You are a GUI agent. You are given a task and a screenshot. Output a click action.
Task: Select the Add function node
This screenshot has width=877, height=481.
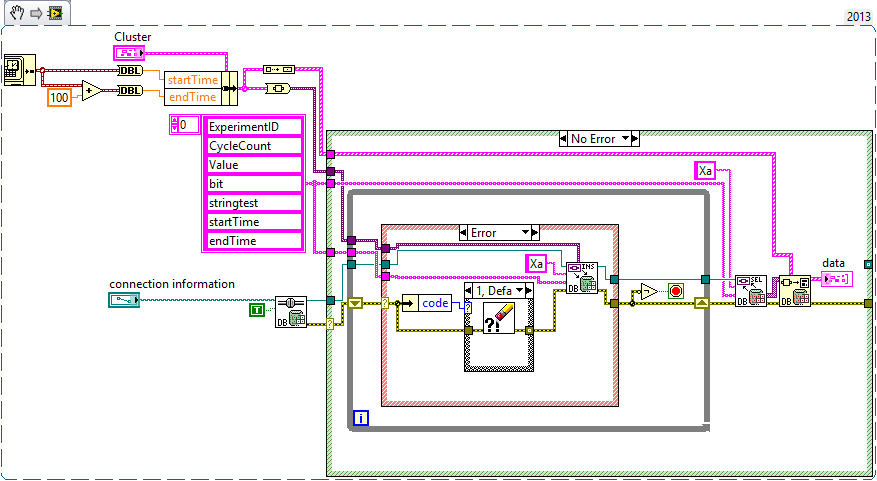[91, 91]
